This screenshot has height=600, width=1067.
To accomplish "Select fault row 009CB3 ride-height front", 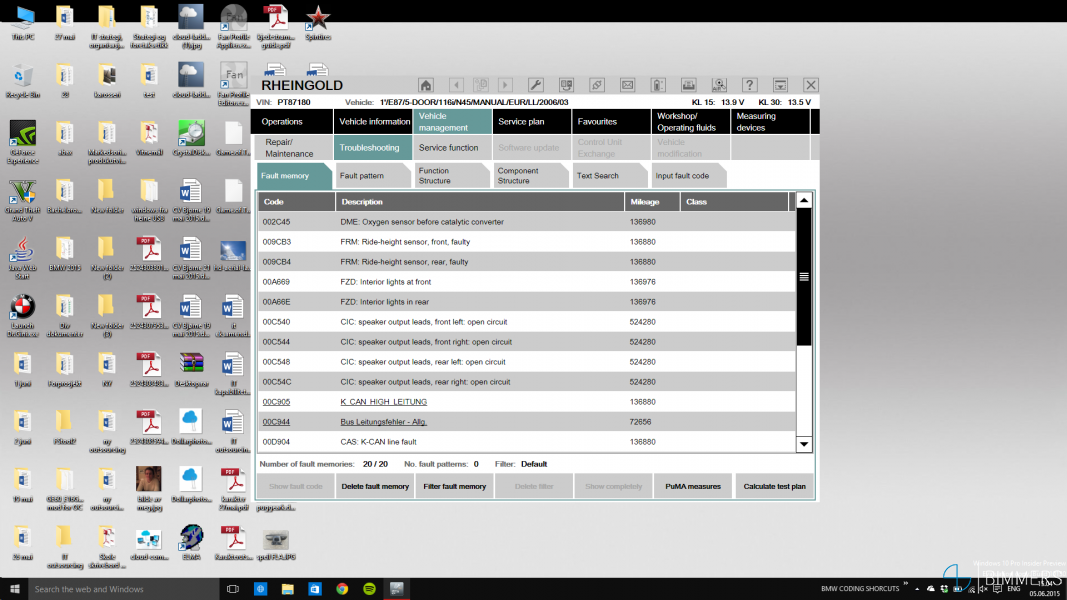I will tap(527, 241).
